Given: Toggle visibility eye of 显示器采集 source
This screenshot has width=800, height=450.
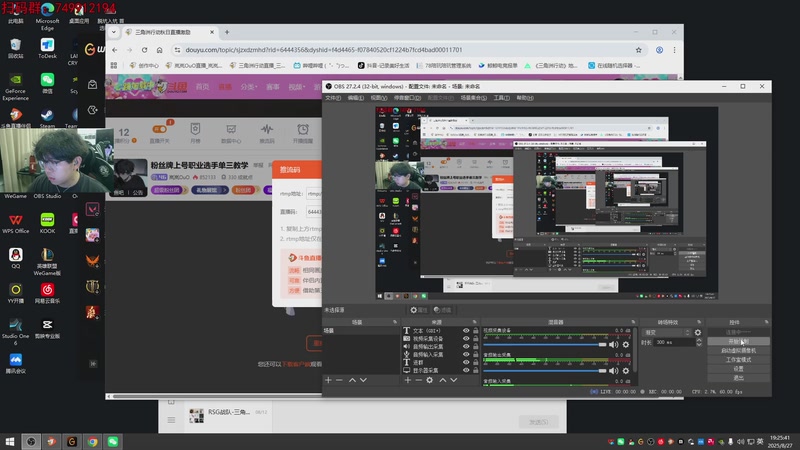Looking at the screenshot, I should coord(466,370).
